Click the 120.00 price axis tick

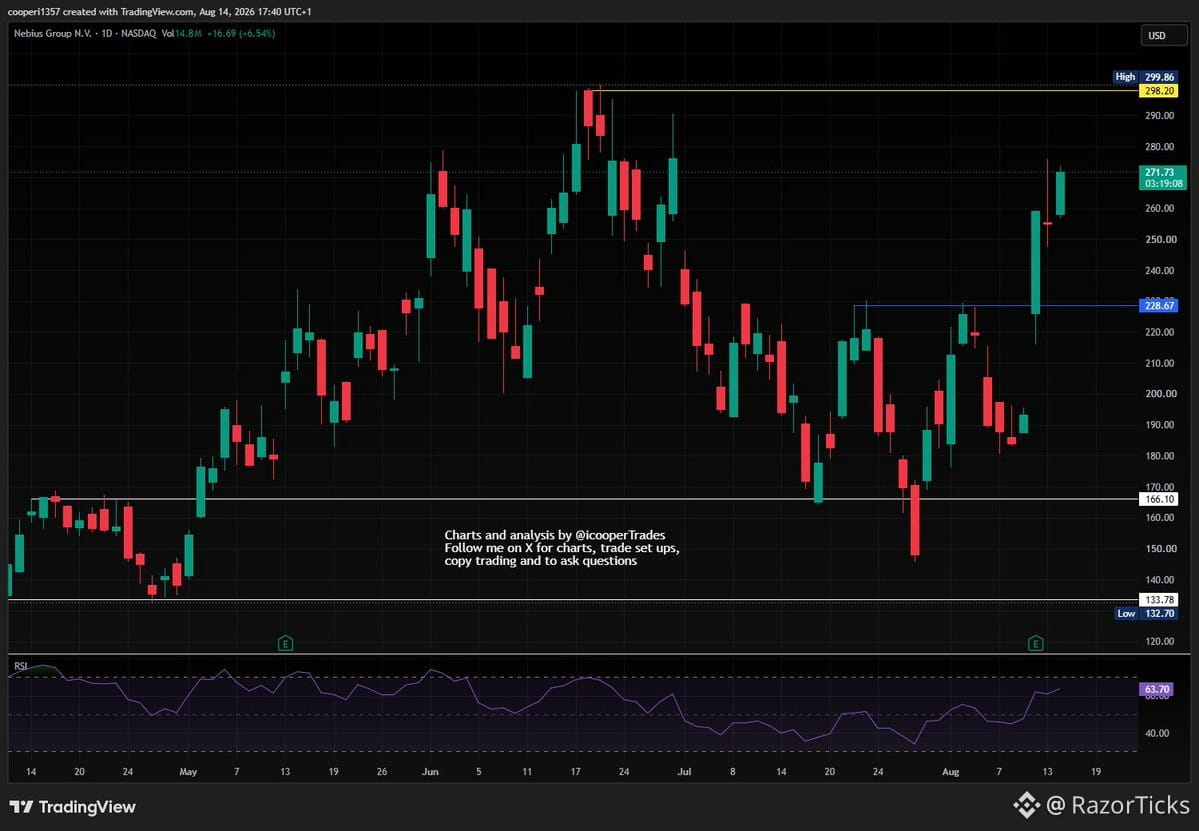tap(1159, 641)
